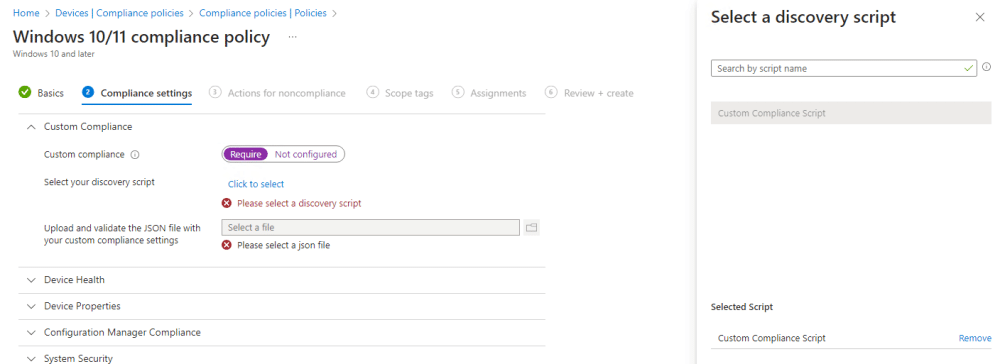Click Custom Compliance Script under Selected Script
1000x364 pixels.
pos(772,338)
